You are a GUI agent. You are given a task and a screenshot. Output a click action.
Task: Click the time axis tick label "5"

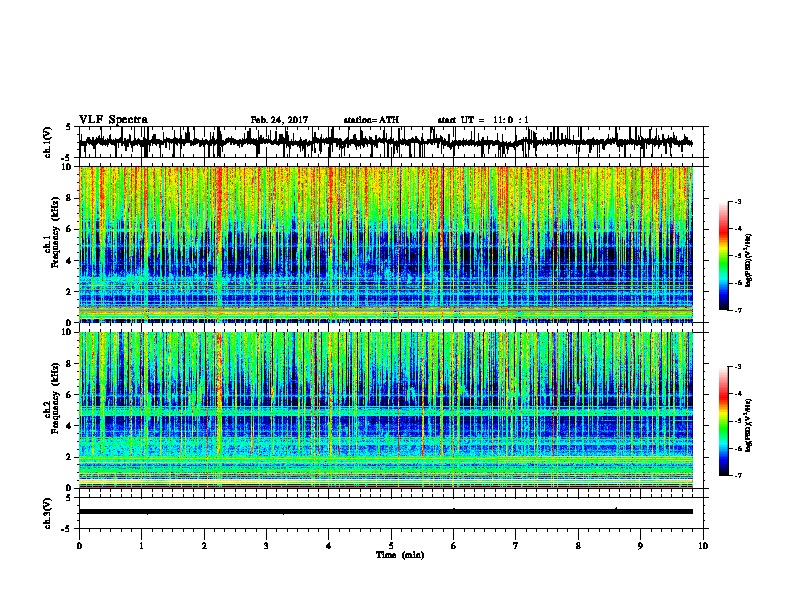click(391, 546)
